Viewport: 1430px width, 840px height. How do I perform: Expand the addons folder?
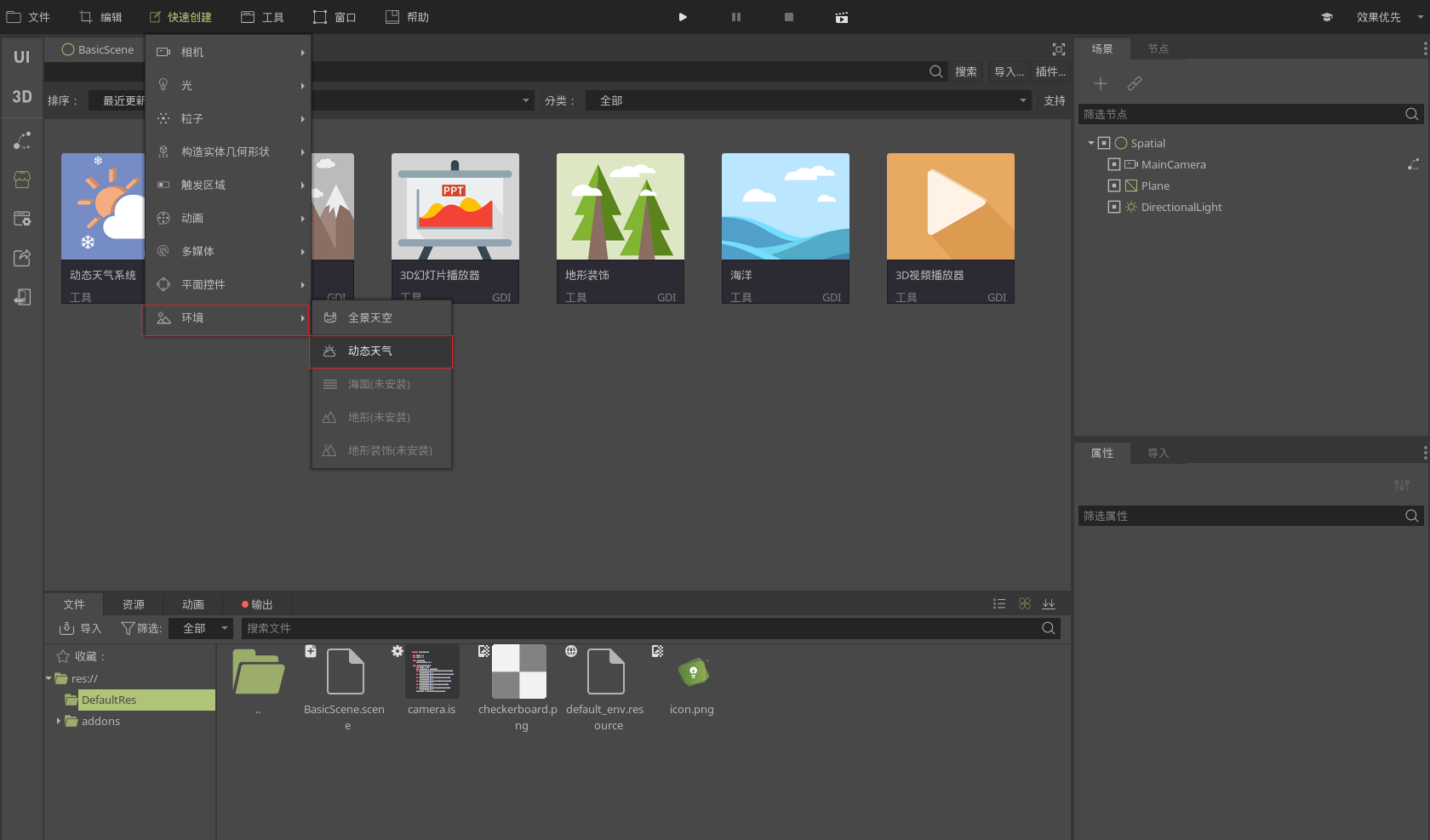coord(59,721)
